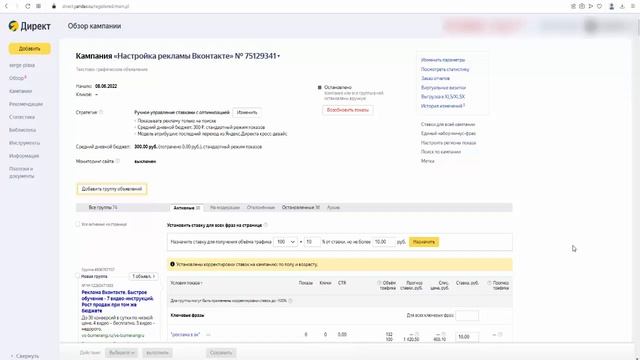The width and height of the screenshot is (640, 360).
Task: Open Информация in the sidebar
Action: [24, 156]
